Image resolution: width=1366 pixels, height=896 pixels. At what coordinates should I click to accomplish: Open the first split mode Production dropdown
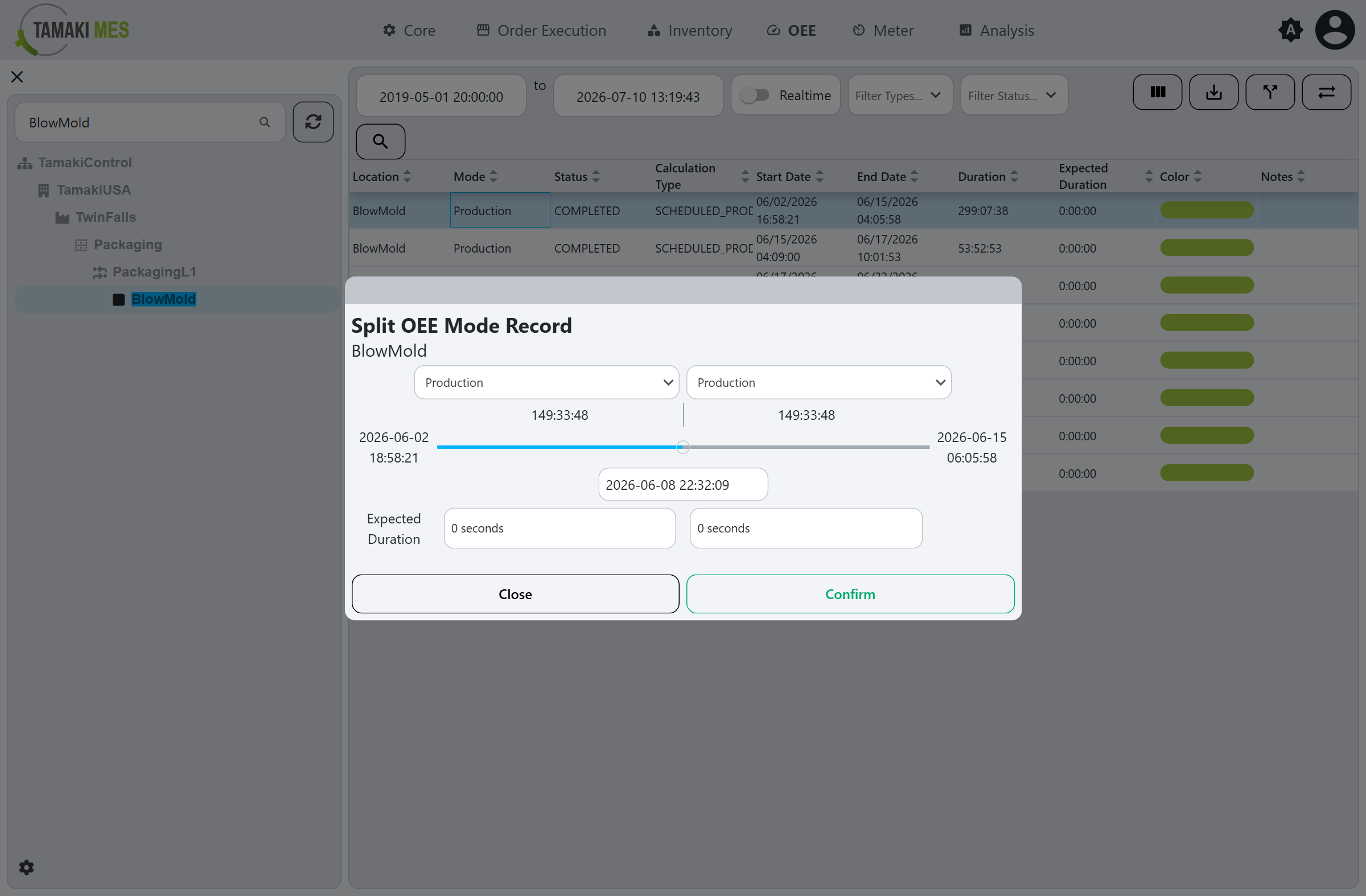click(546, 383)
